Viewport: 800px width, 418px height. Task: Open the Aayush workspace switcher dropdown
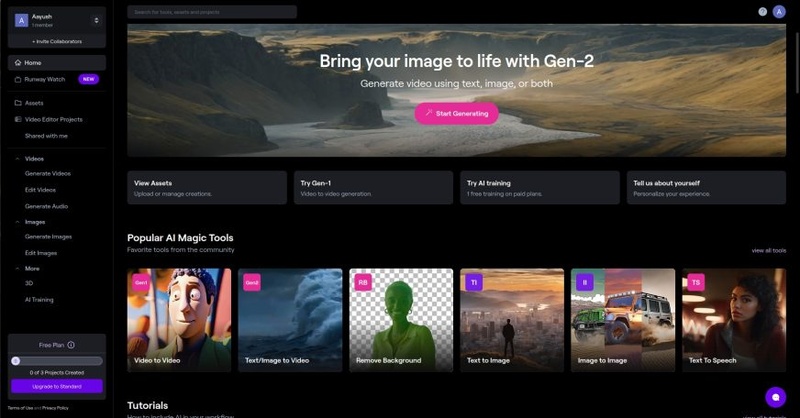coord(96,20)
